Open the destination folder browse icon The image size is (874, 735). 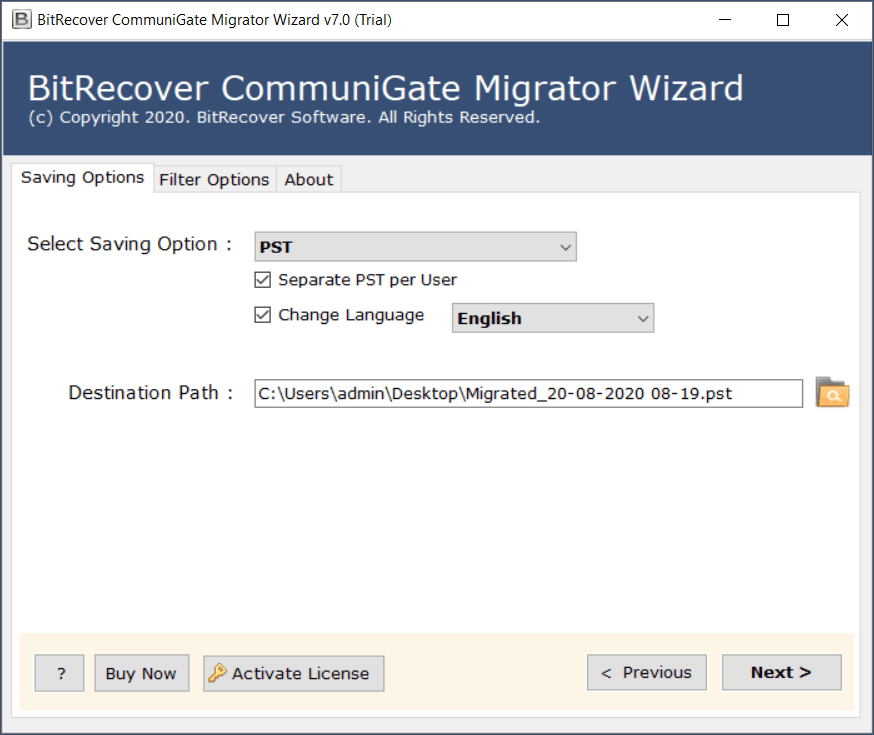(832, 392)
